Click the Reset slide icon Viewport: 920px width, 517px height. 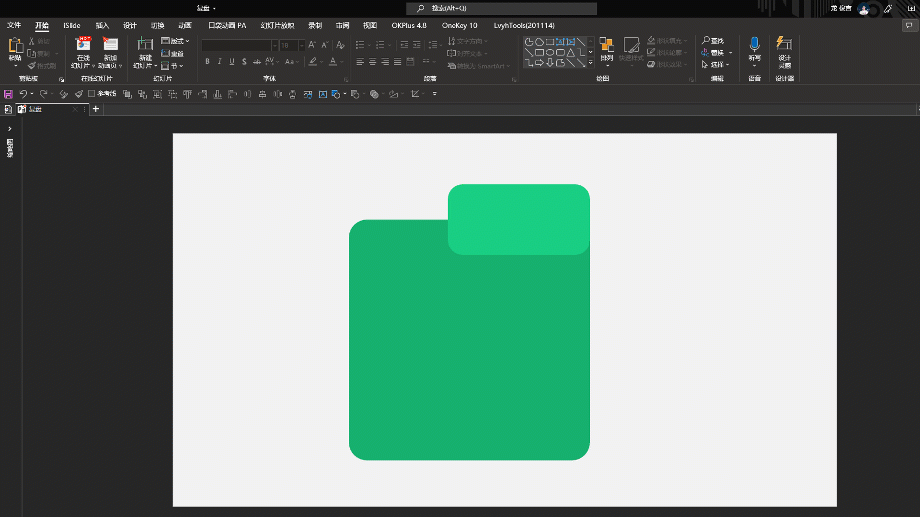pos(165,53)
